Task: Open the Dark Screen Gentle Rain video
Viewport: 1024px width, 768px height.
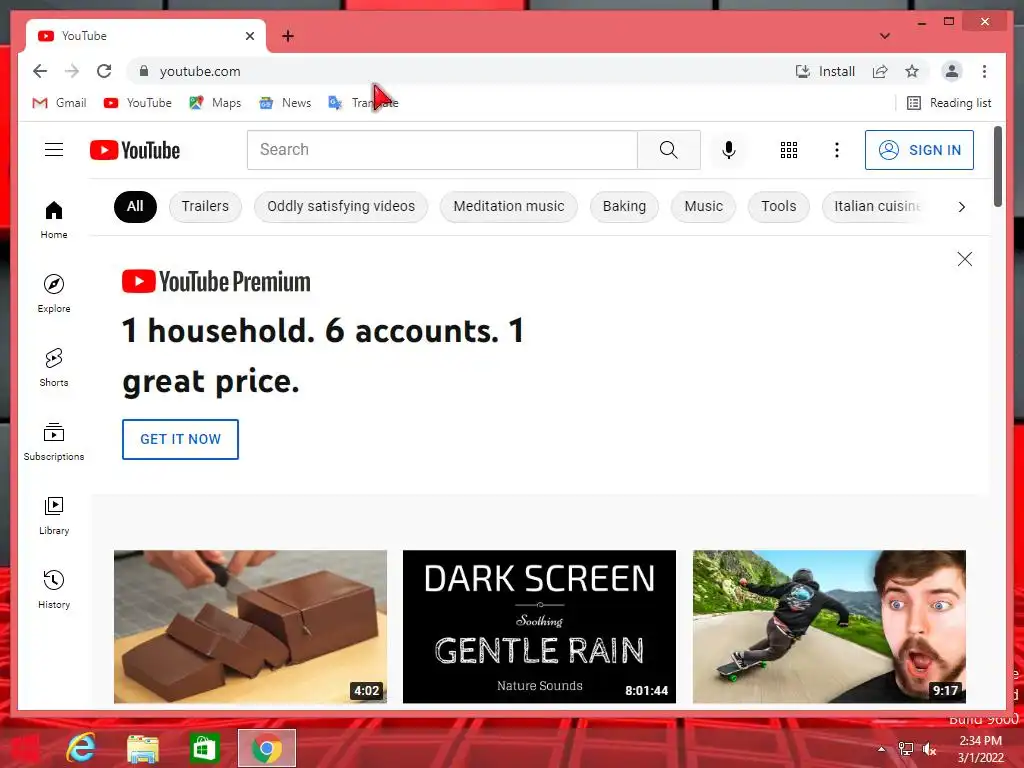Action: [x=539, y=627]
